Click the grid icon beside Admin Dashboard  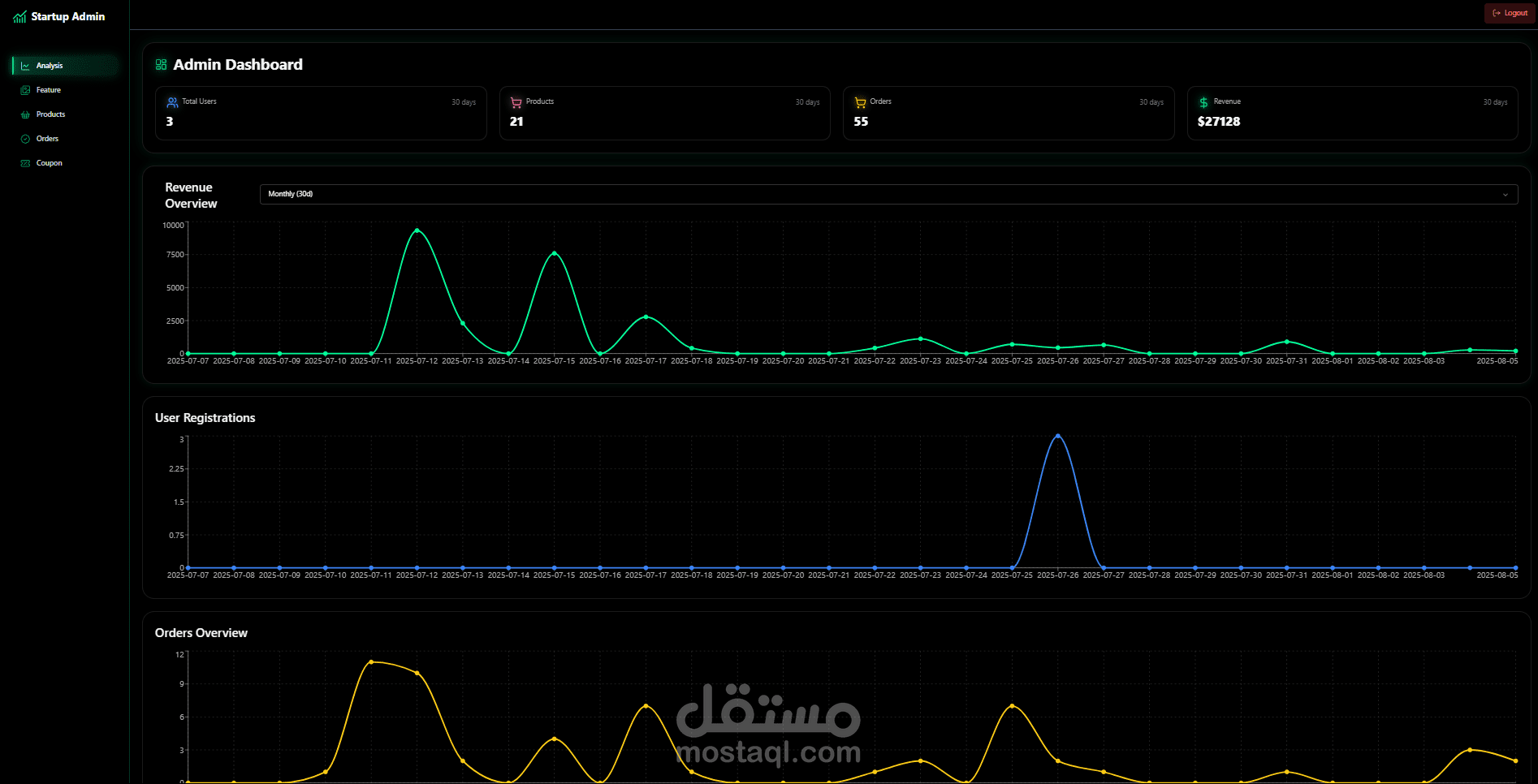[x=161, y=65]
